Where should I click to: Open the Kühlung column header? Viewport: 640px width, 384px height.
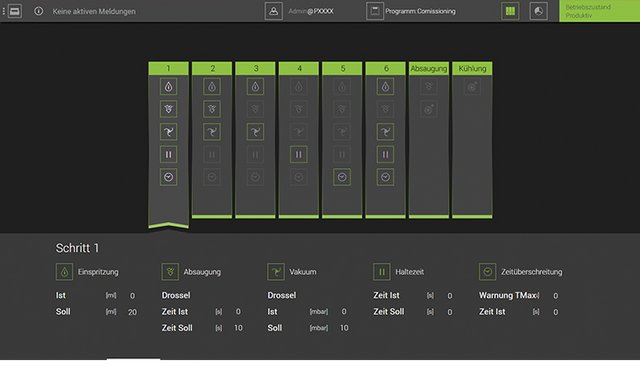pyautogui.click(x=472, y=68)
